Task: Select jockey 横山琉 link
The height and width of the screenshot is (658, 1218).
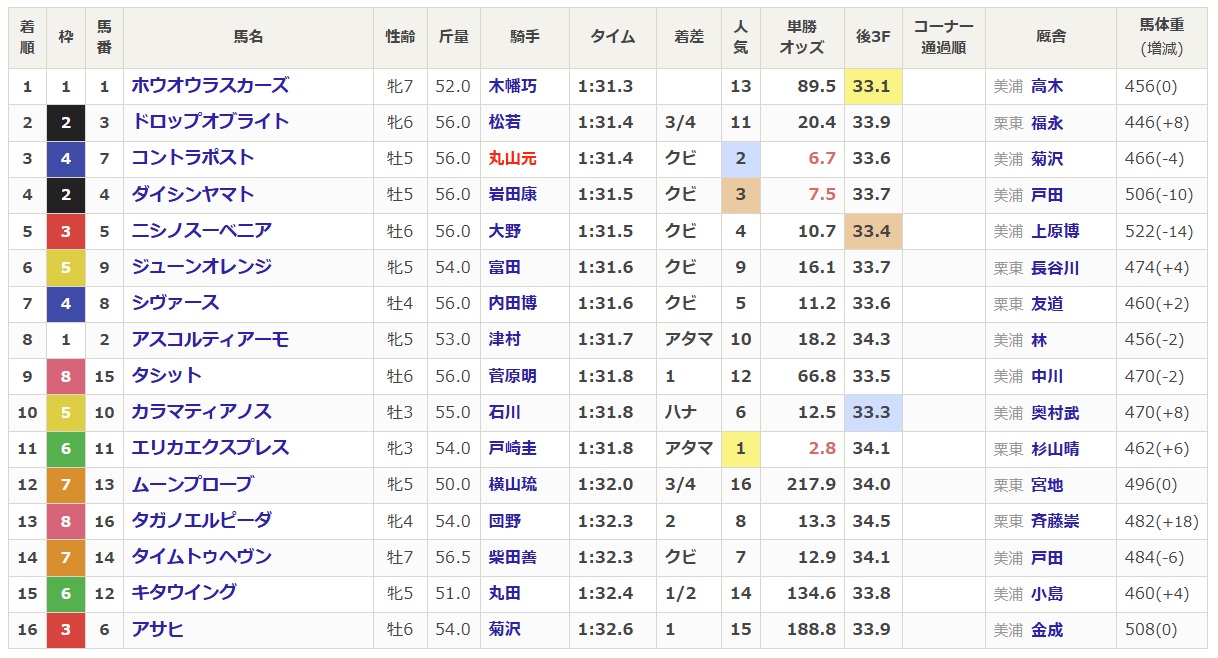Action: [x=513, y=485]
